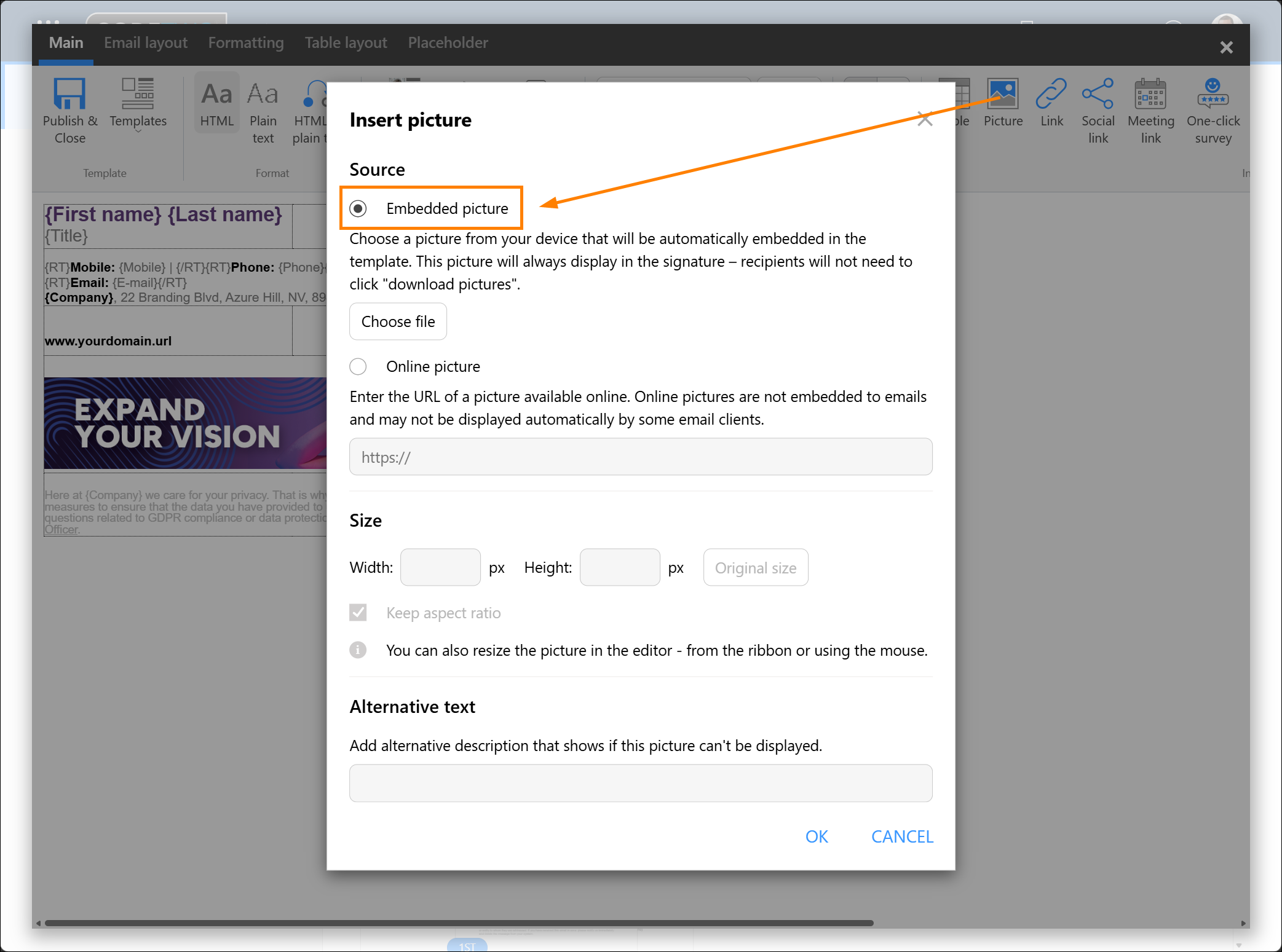The image size is (1282, 952).
Task: Expand the Templates dropdown arrow
Action: pos(138,131)
